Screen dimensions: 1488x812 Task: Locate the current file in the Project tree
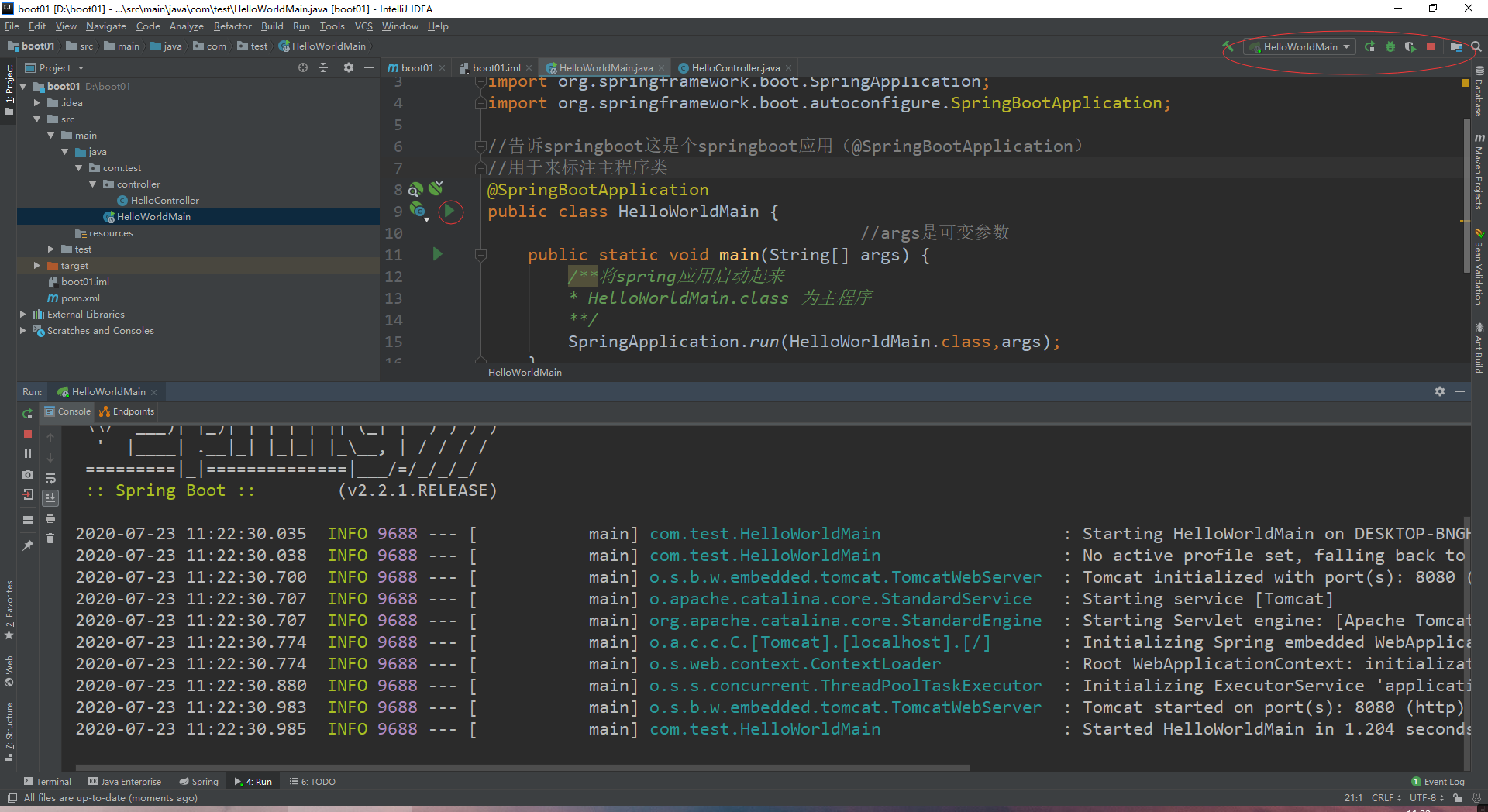(x=303, y=67)
